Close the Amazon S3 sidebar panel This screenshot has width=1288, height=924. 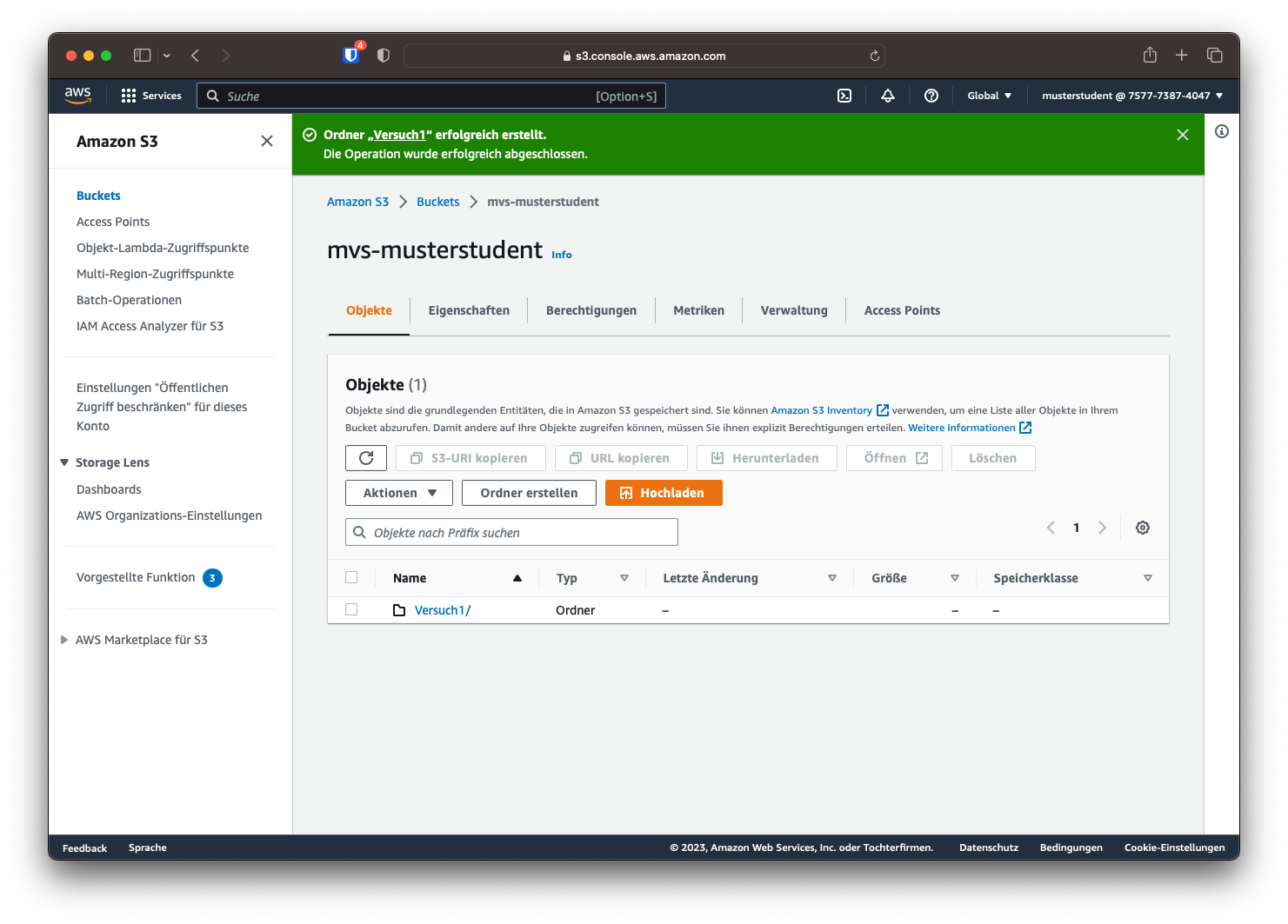tap(267, 141)
